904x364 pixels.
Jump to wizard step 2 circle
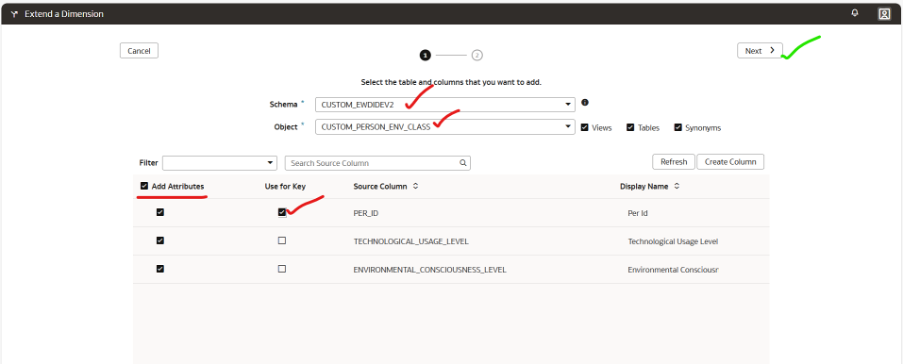point(477,55)
